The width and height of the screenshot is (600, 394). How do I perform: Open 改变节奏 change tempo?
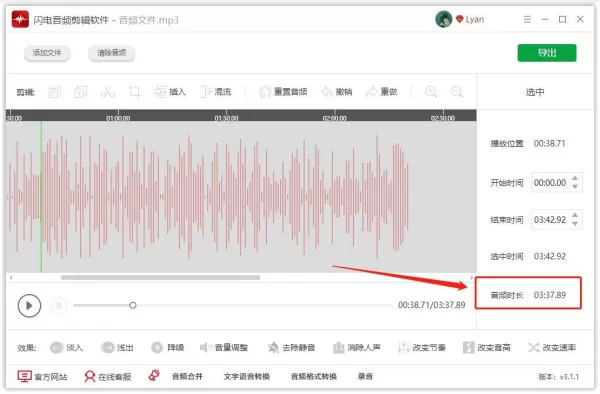(x=422, y=347)
